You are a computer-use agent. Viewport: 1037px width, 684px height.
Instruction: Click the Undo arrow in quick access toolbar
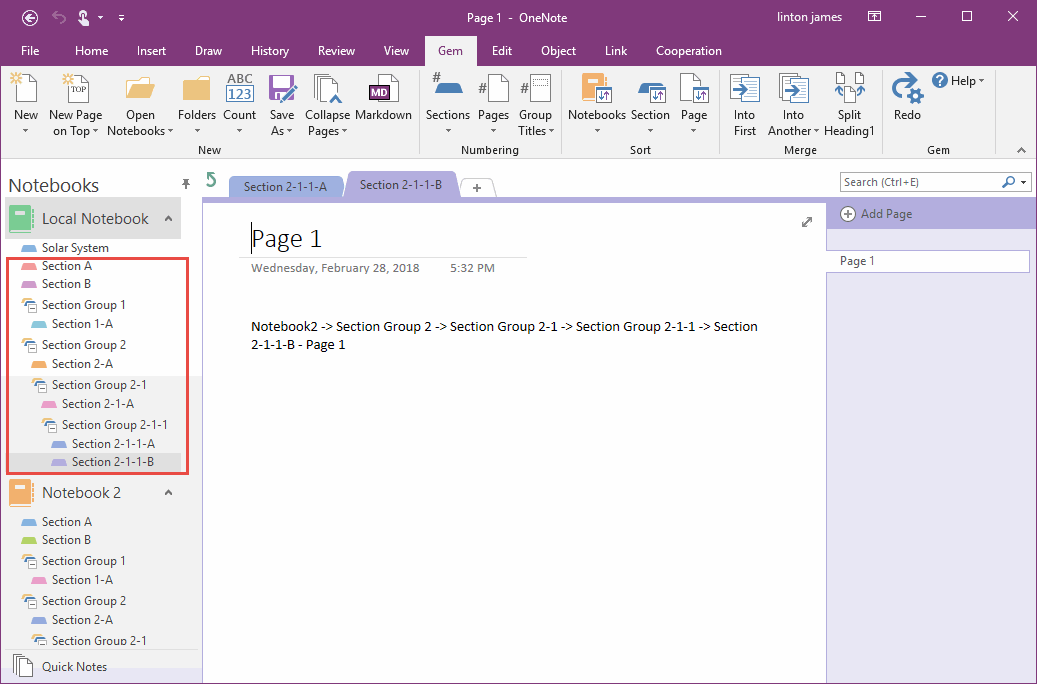click(x=59, y=18)
